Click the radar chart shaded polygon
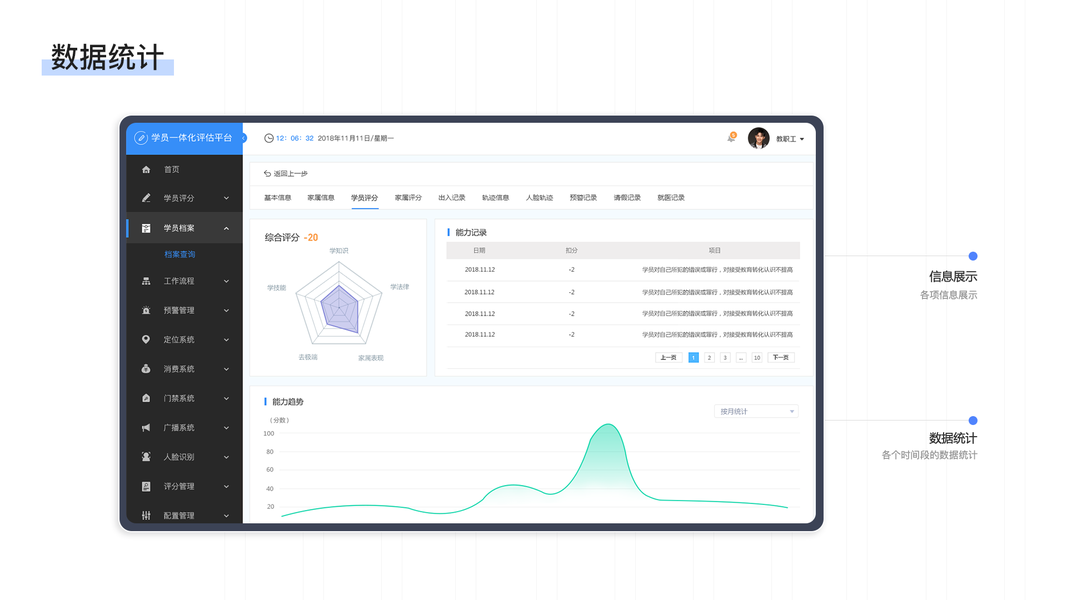The width and height of the screenshot is (1067, 600). click(340, 310)
